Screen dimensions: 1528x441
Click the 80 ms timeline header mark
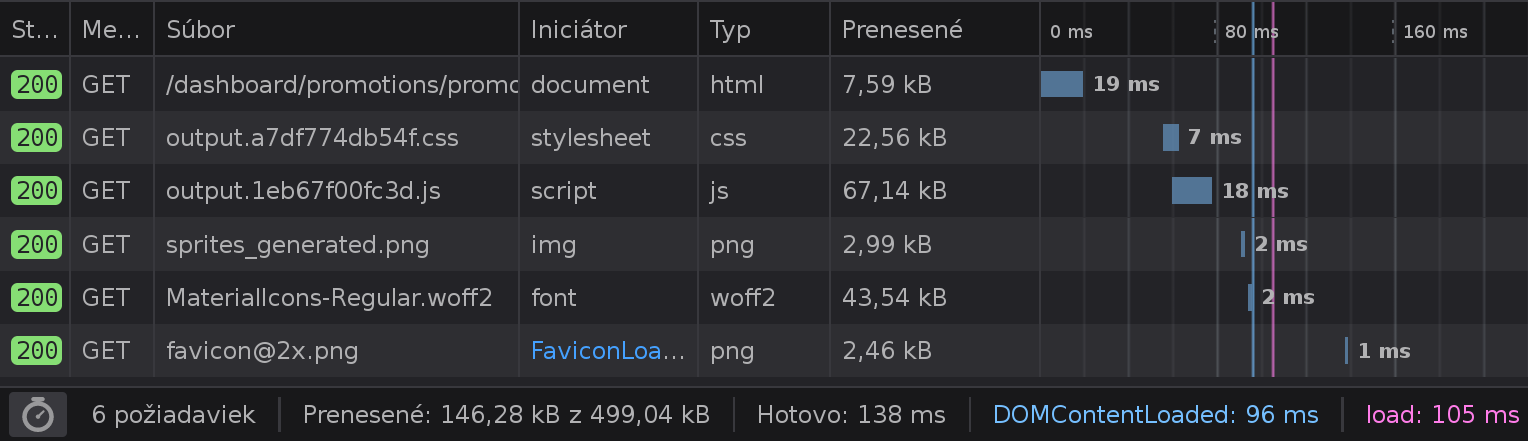click(1252, 32)
